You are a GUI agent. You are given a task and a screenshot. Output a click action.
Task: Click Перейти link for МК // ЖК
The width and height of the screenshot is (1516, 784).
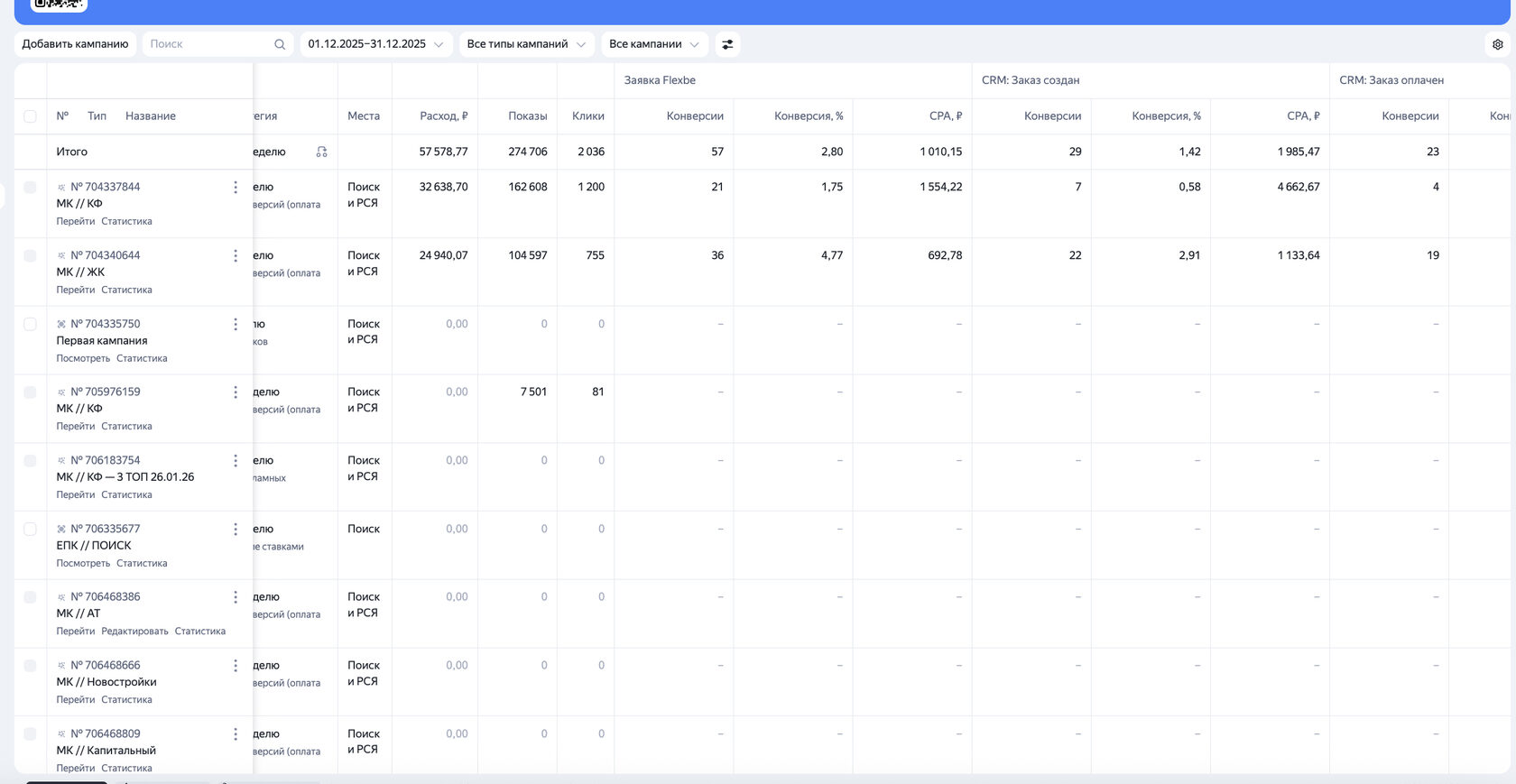(x=76, y=291)
